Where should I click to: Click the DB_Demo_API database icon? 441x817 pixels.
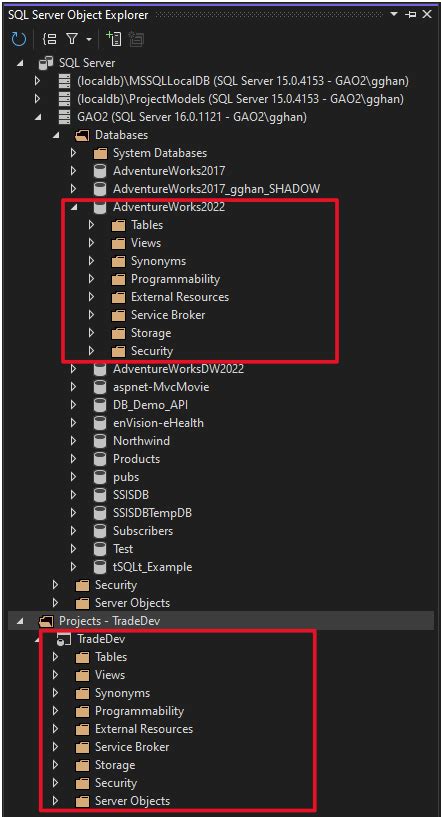(x=100, y=405)
